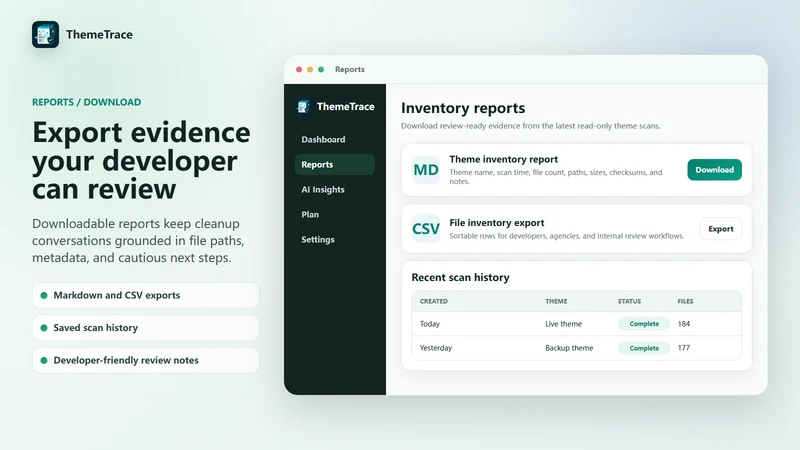Click the Live theme cell
Screen dimensions: 800x450
tap(563, 323)
